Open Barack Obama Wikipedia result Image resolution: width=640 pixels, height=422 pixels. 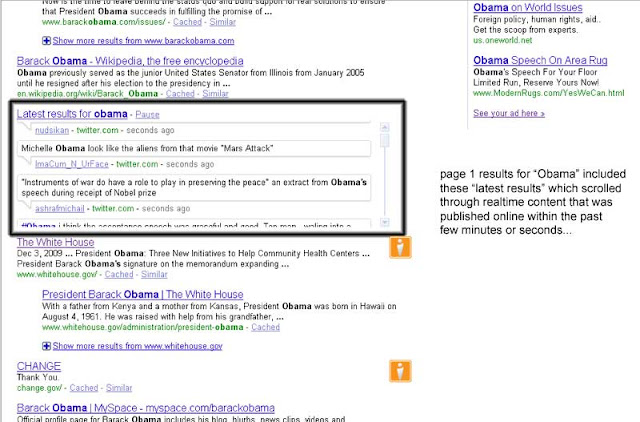click(130, 61)
